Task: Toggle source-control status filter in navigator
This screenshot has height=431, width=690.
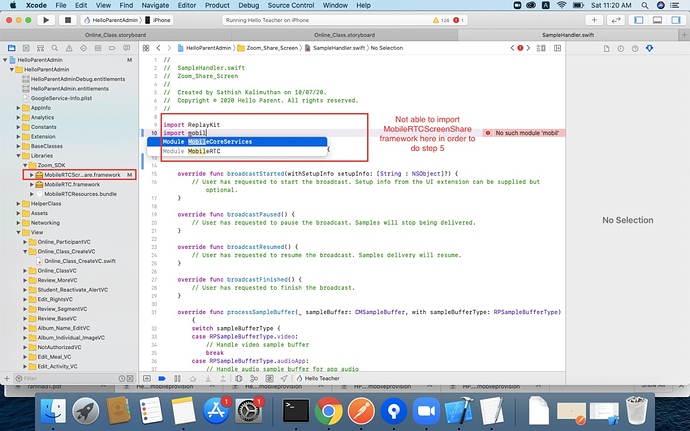Action: (130, 379)
